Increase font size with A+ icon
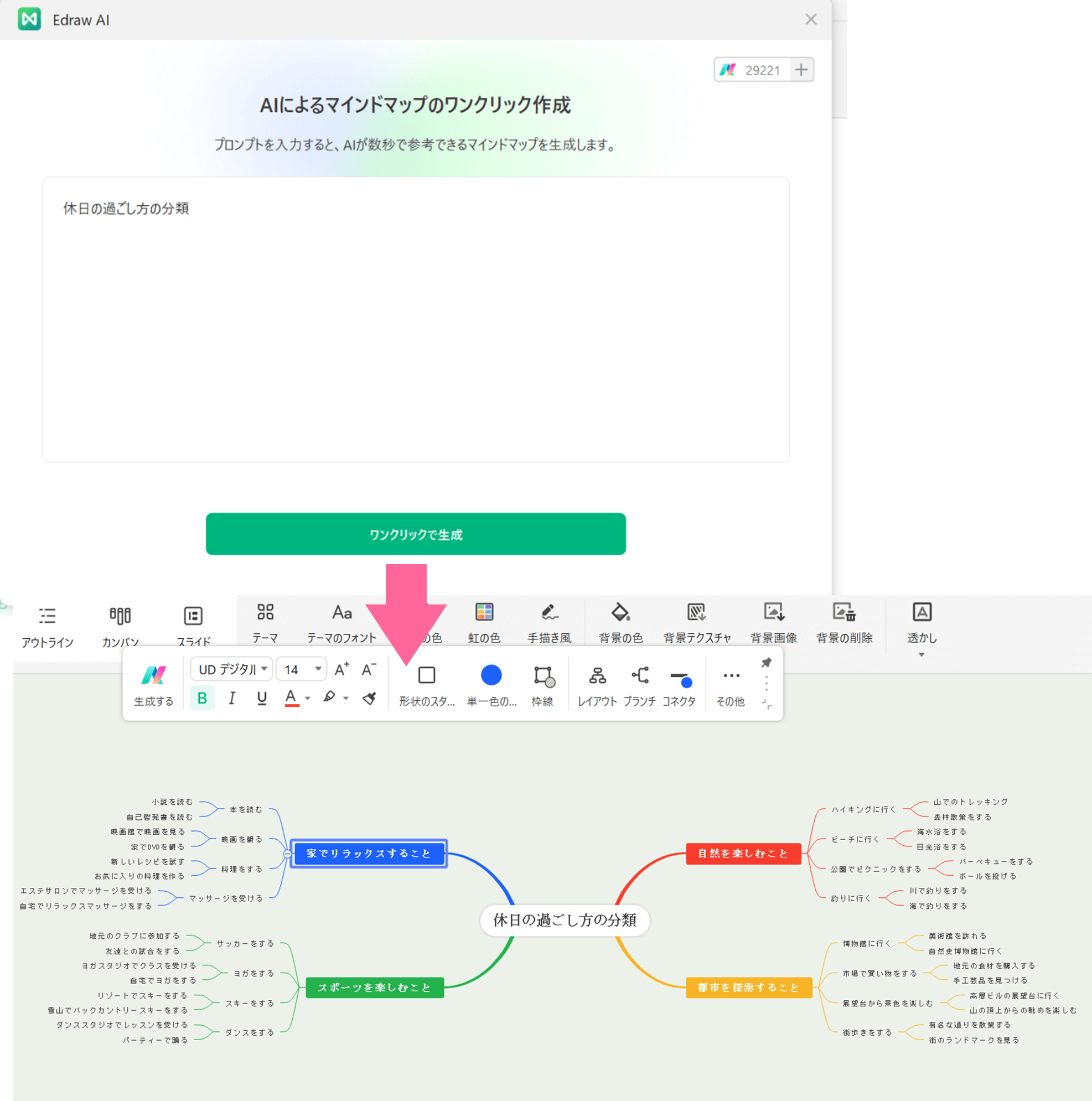 coord(341,669)
